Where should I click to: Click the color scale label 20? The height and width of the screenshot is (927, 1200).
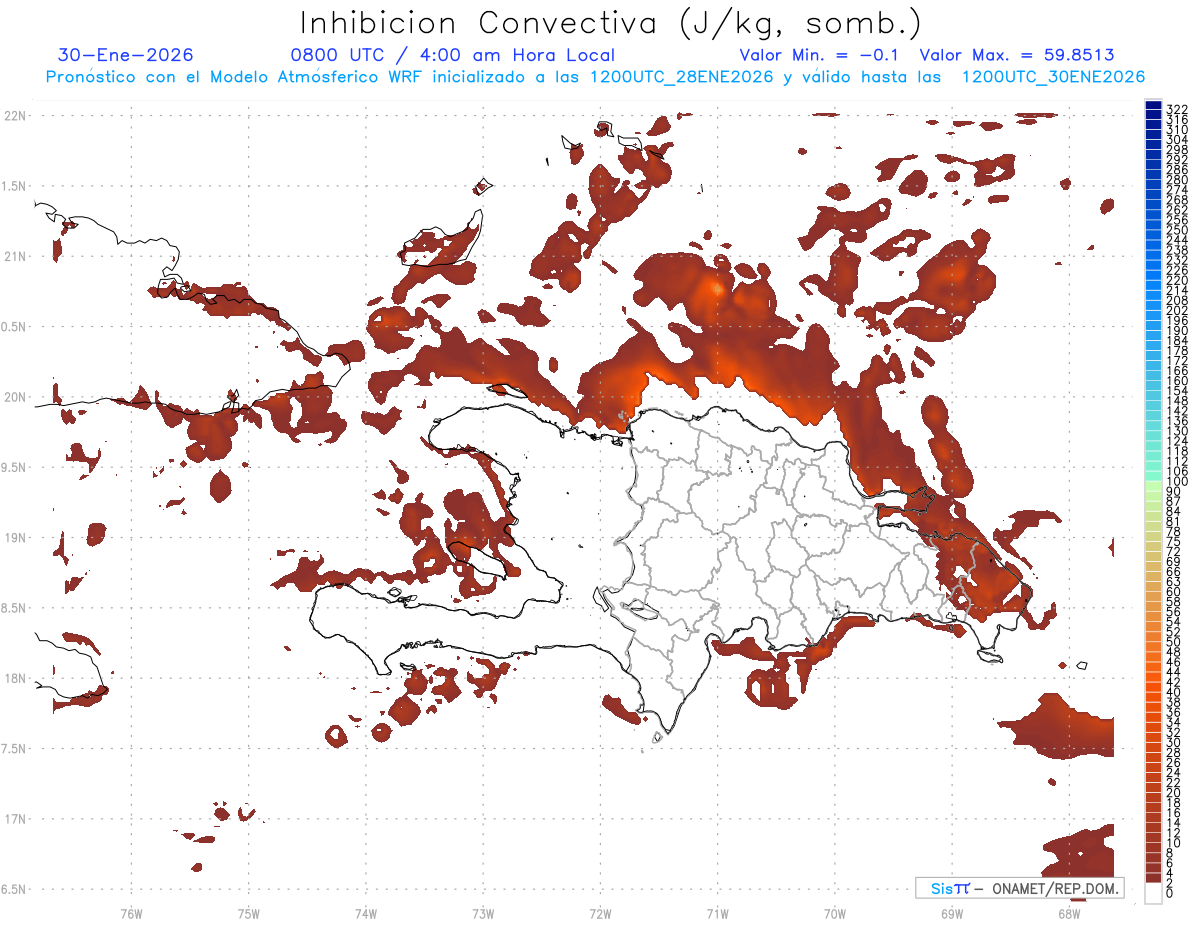click(x=1173, y=792)
